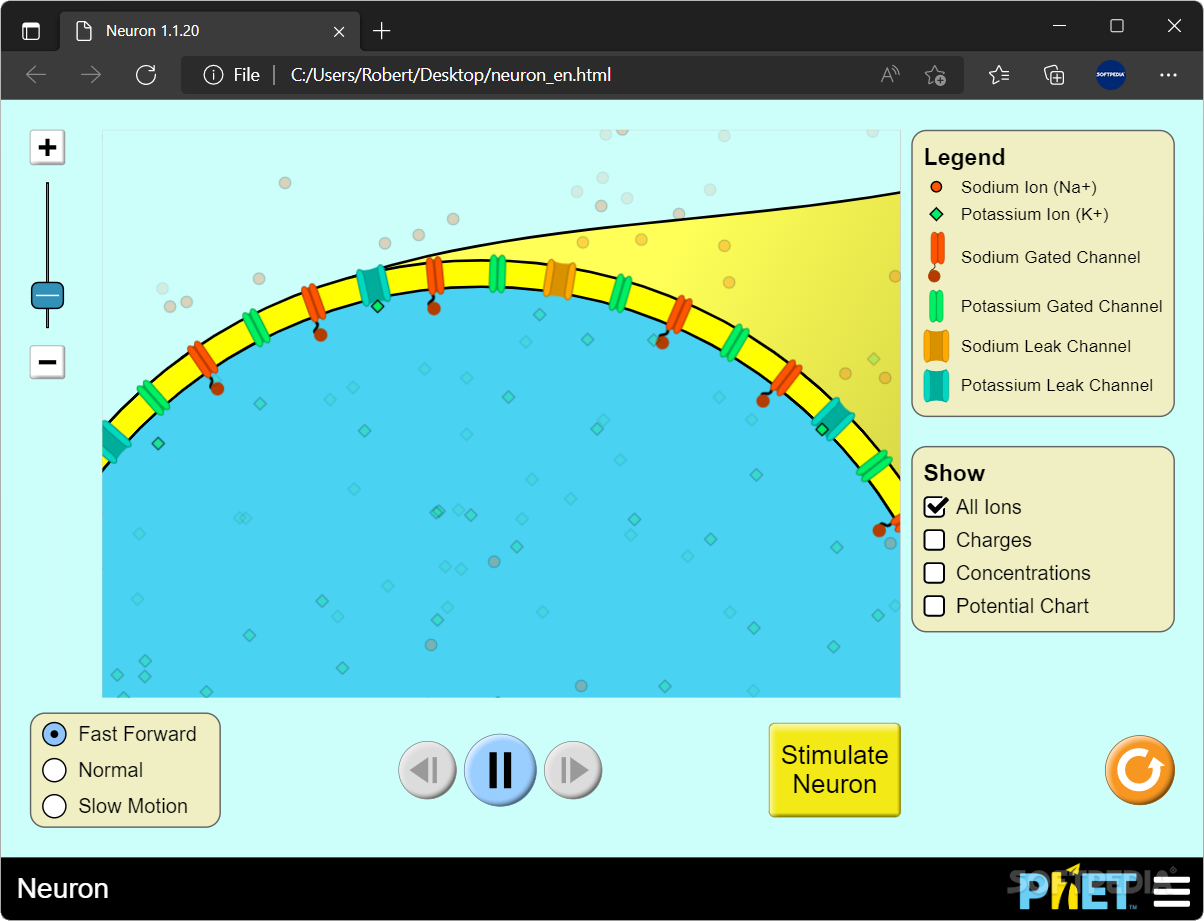This screenshot has height=921, width=1204.
Task: Open a new browser tab
Action: [381, 31]
